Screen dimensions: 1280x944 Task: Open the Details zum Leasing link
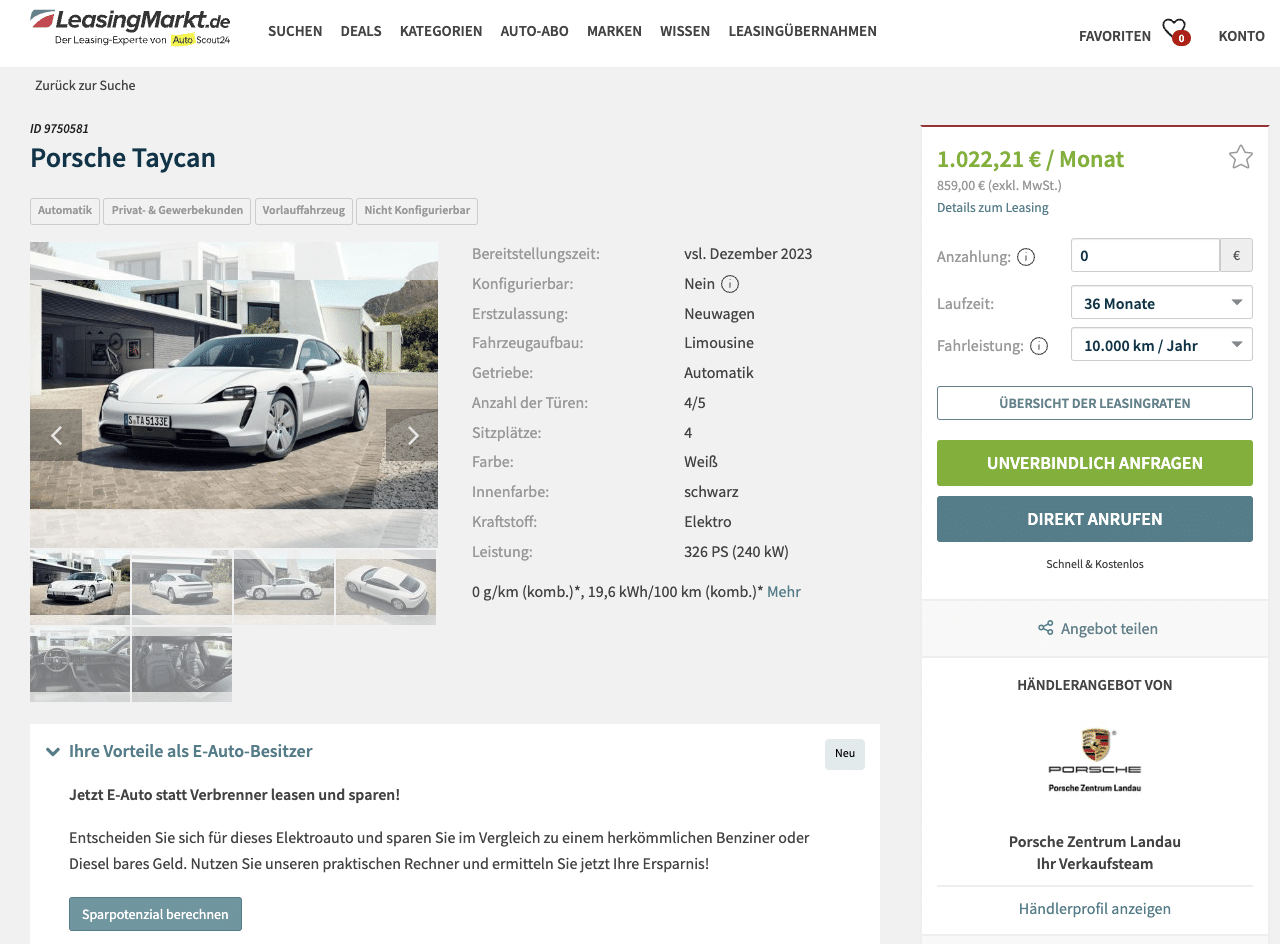[x=993, y=208]
